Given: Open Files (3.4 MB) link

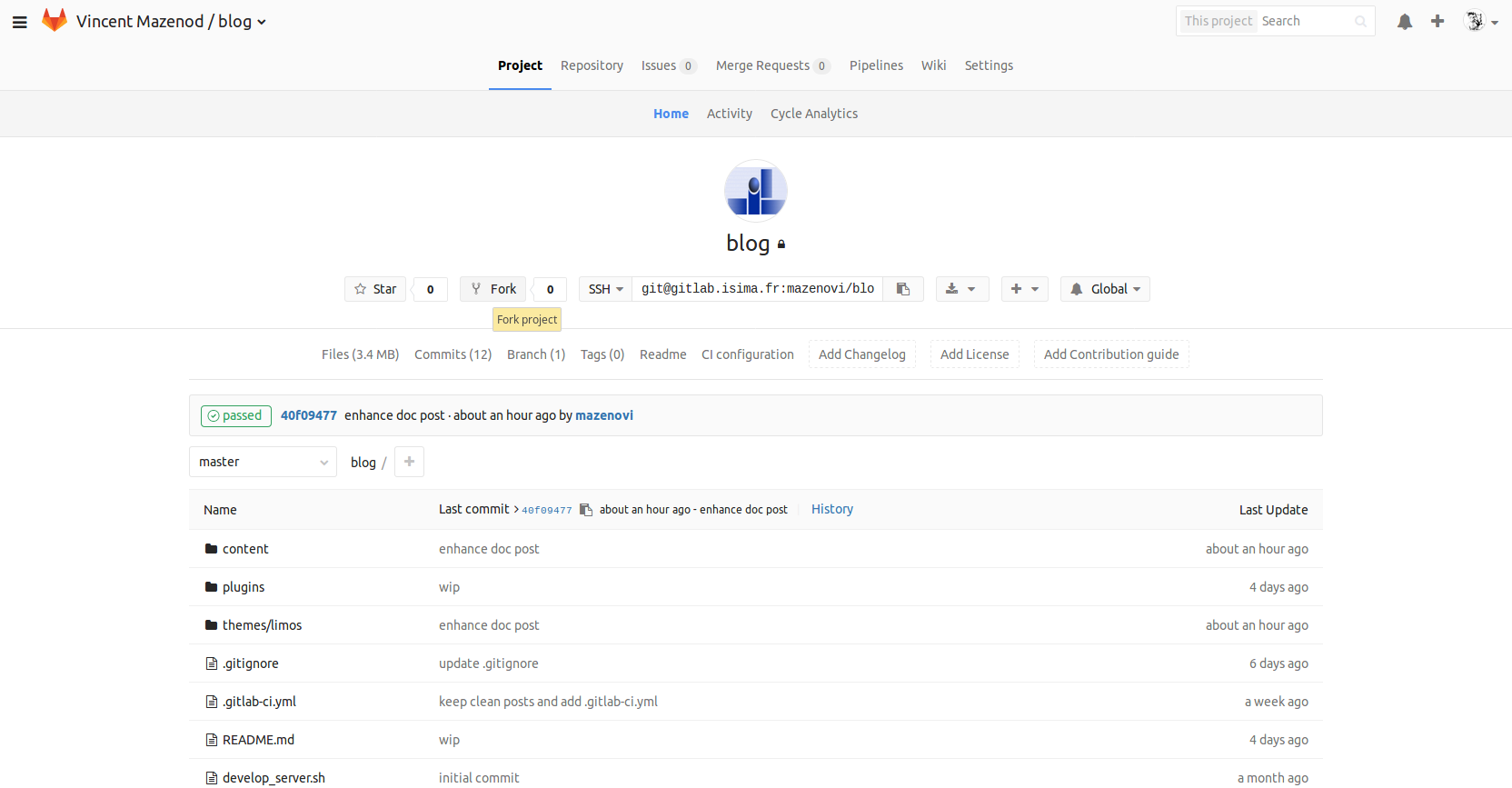Looking at the screenshot, I should (360, 354).
